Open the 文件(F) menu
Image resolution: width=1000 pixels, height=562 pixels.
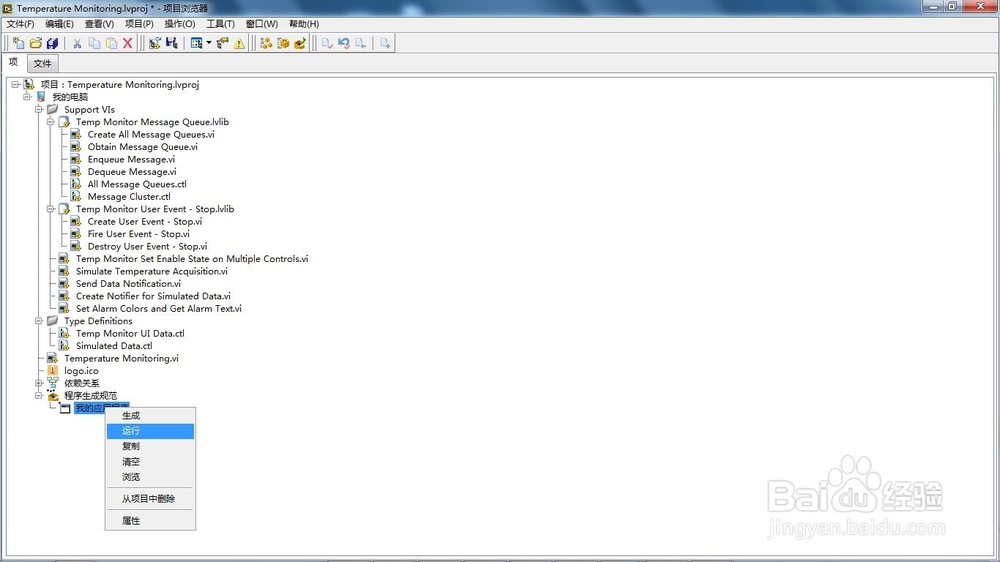(x=20, y=24)
